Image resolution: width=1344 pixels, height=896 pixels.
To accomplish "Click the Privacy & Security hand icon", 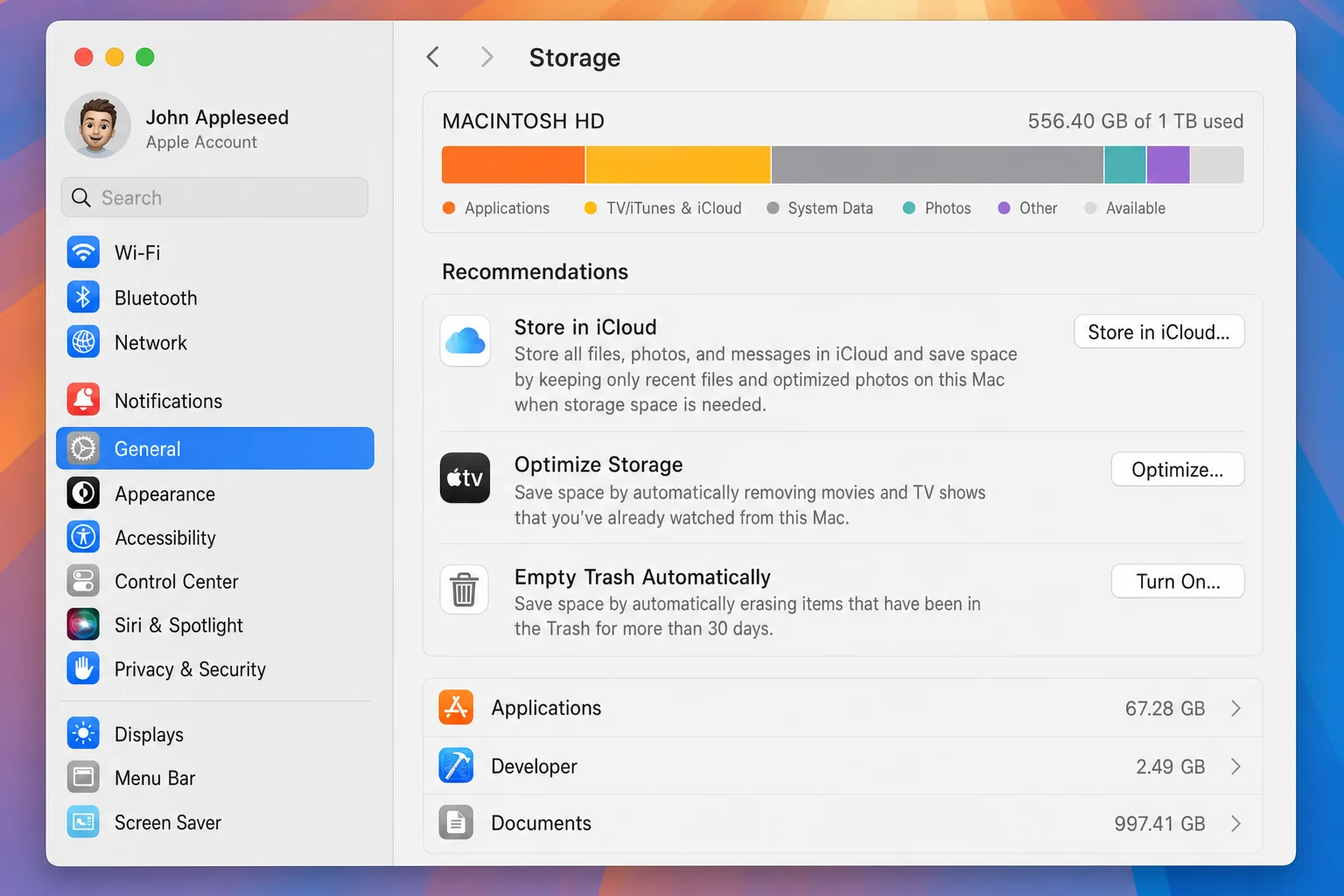I will 83,668.
